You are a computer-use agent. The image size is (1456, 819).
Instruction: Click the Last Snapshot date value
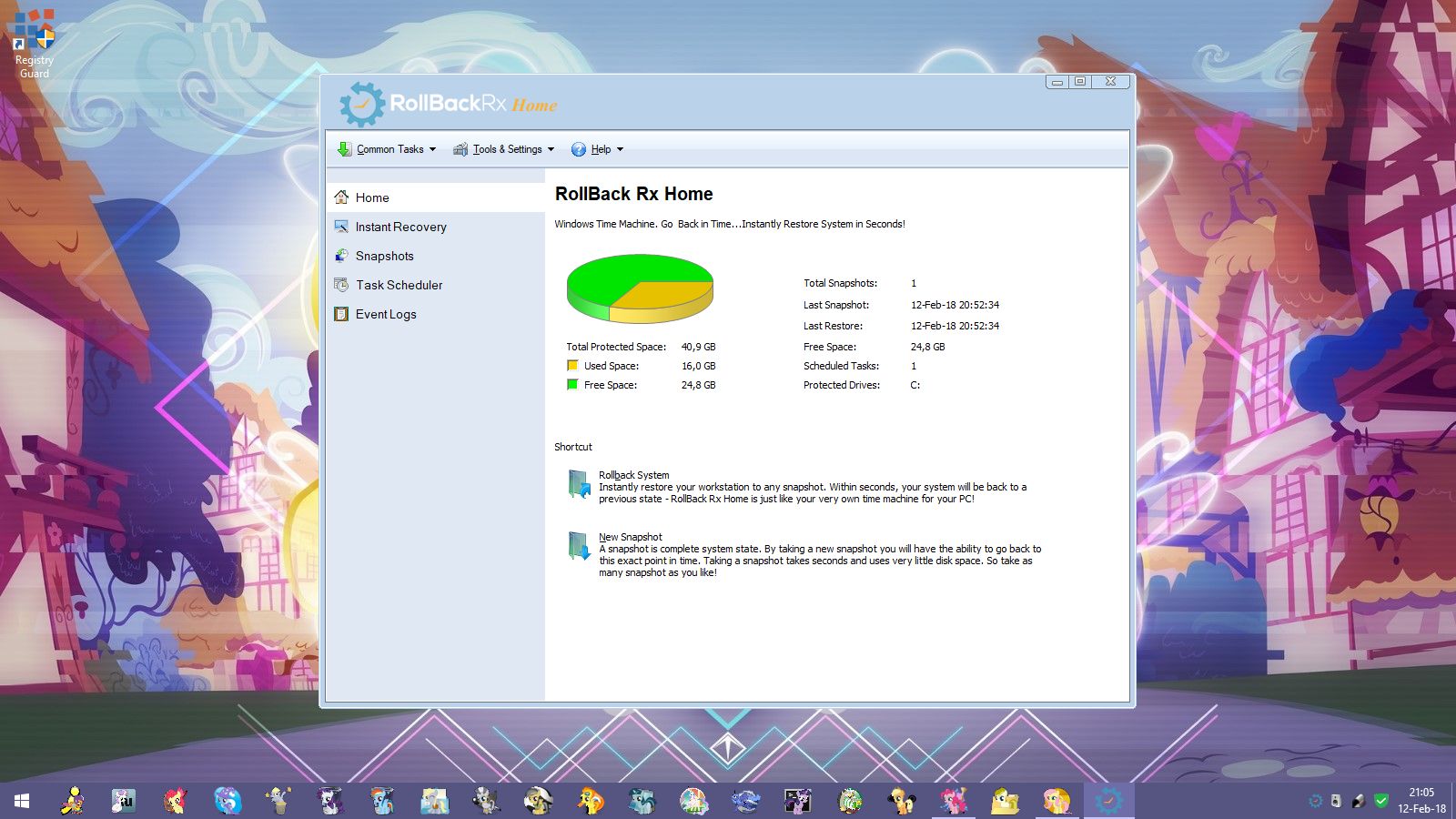[x=955, y=305]
